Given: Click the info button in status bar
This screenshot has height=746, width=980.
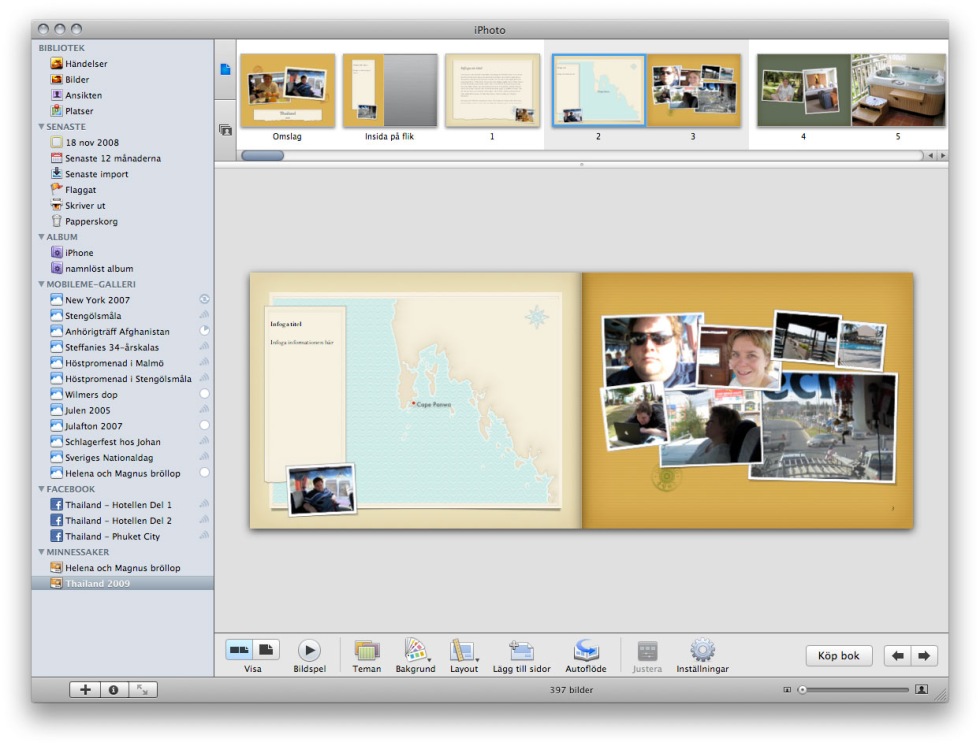Looking at the screenshot, I should [113, 689].
